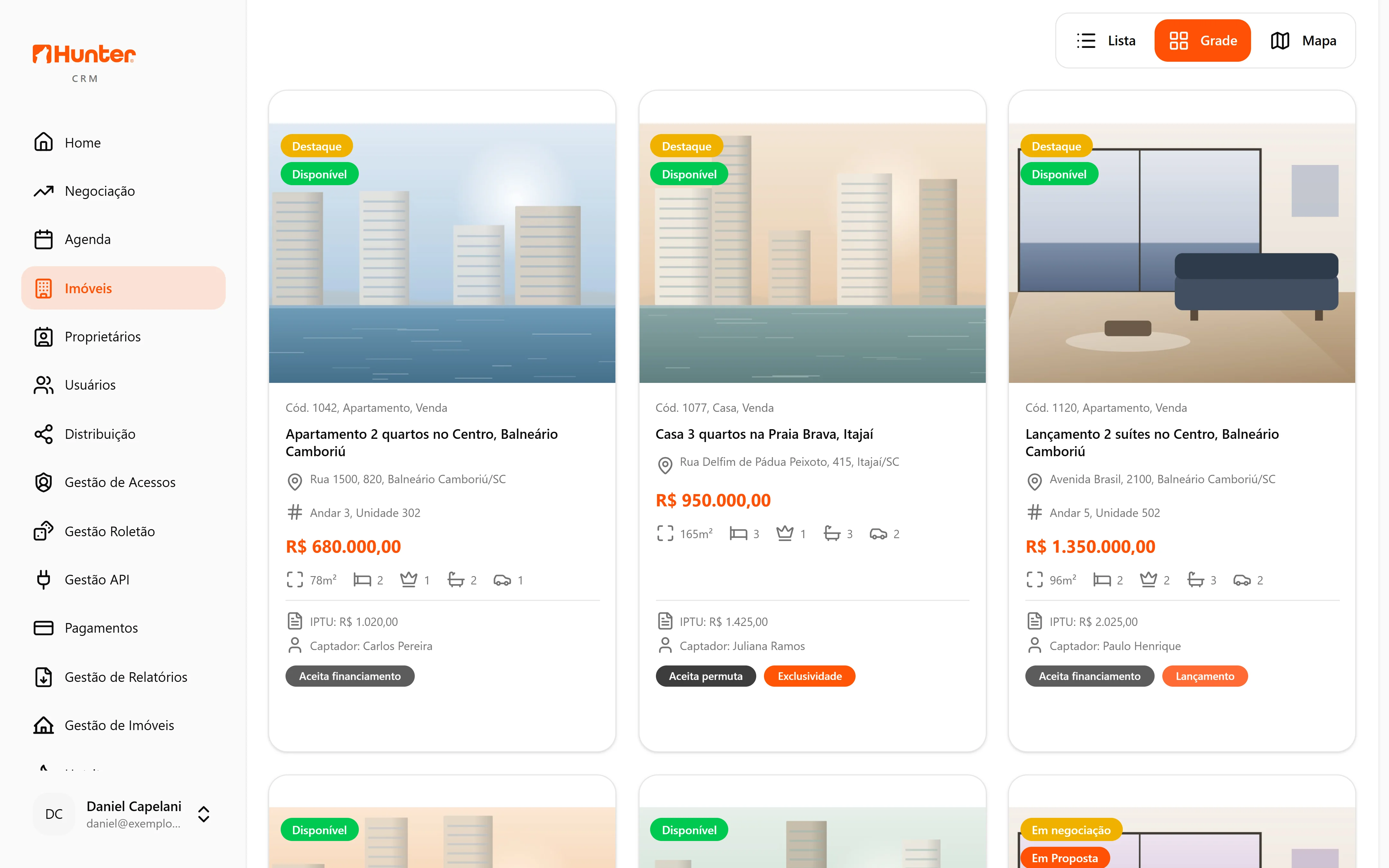Viewport: 1389px width, 868px height.
Task: Open photo of property Cód. 1042
Action: pos(442,253)
